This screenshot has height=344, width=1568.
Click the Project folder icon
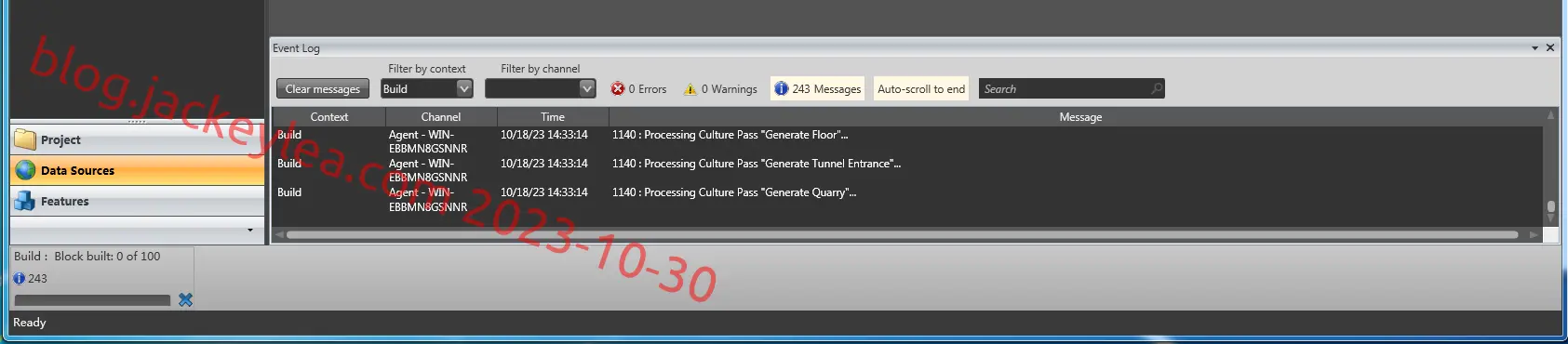click(25, 139)
